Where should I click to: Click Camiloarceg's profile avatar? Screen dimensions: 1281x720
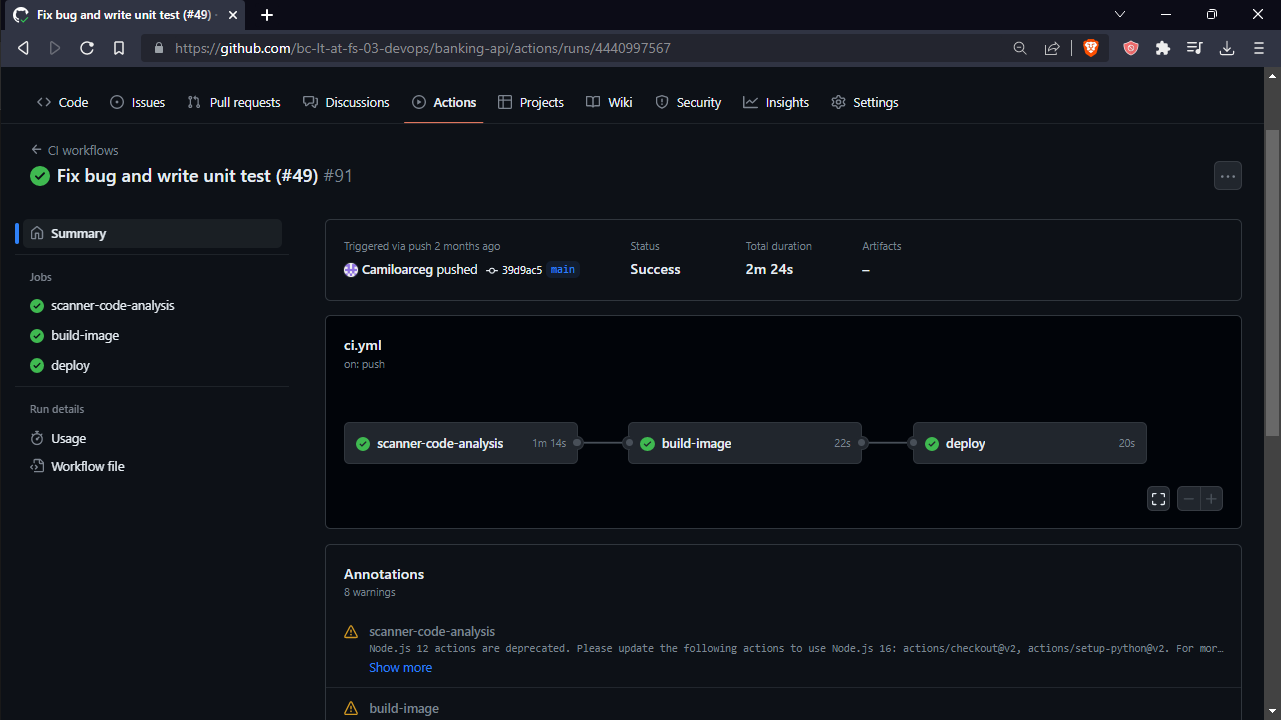(x=351, y=269)
